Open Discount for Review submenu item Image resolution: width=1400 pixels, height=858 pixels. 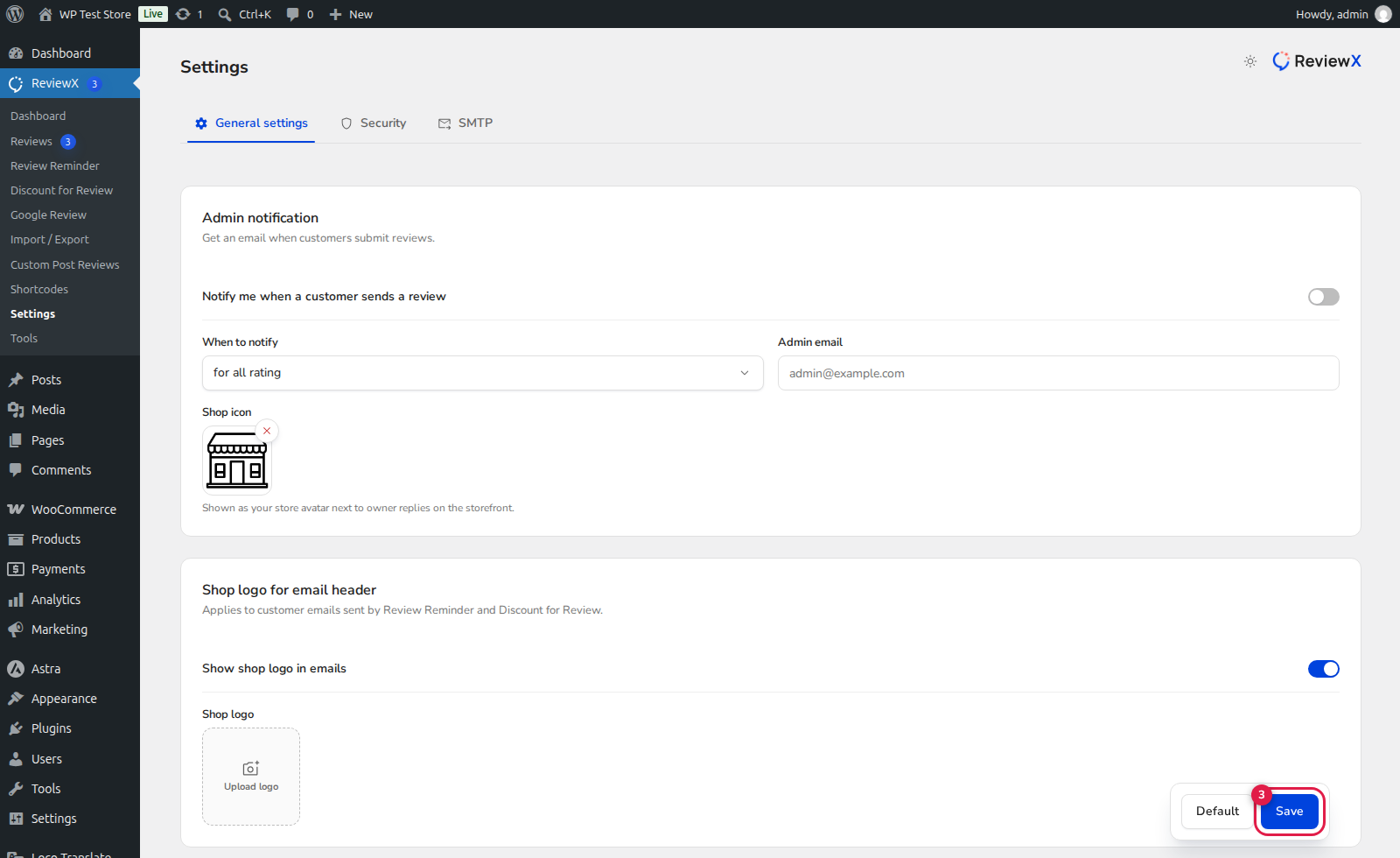click(x=61, y=191)
